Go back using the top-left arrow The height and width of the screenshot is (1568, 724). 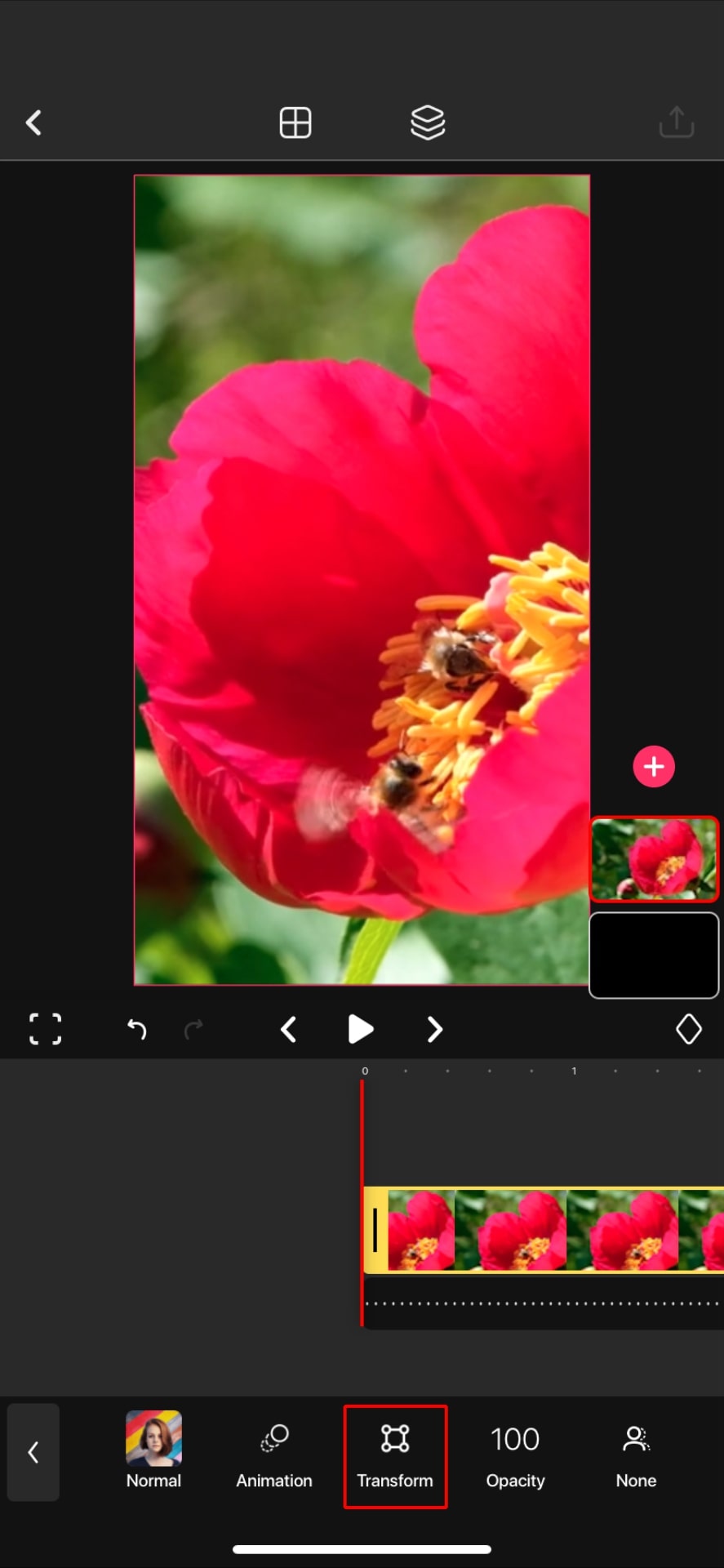33,123
